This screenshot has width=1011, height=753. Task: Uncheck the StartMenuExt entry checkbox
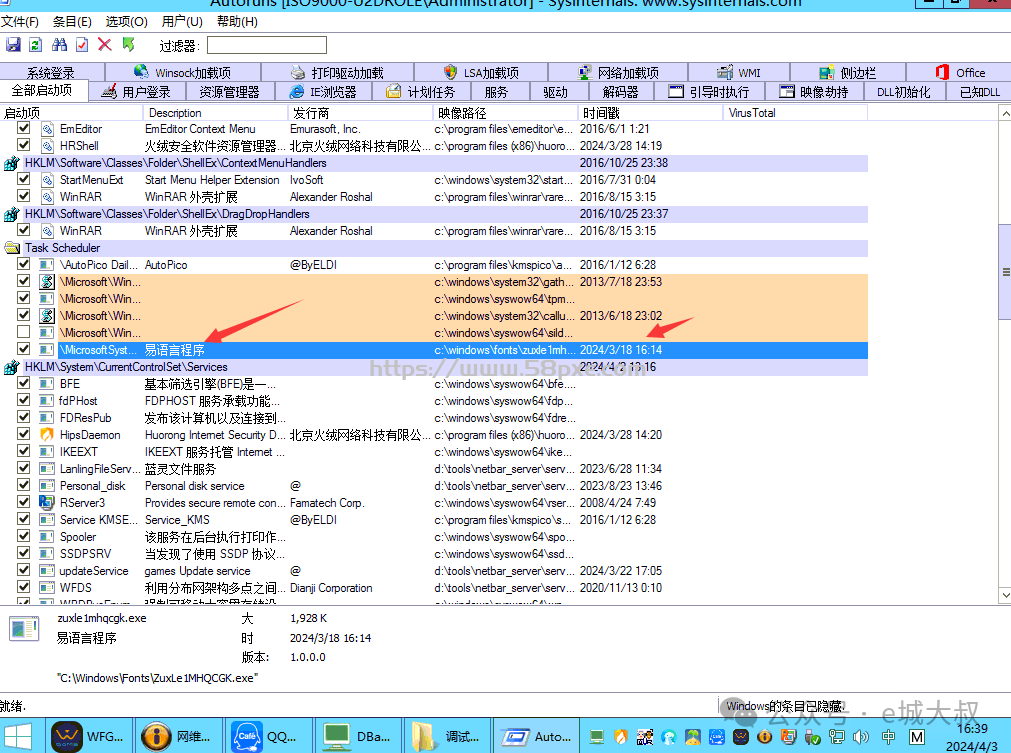click(x=24, y=179)
